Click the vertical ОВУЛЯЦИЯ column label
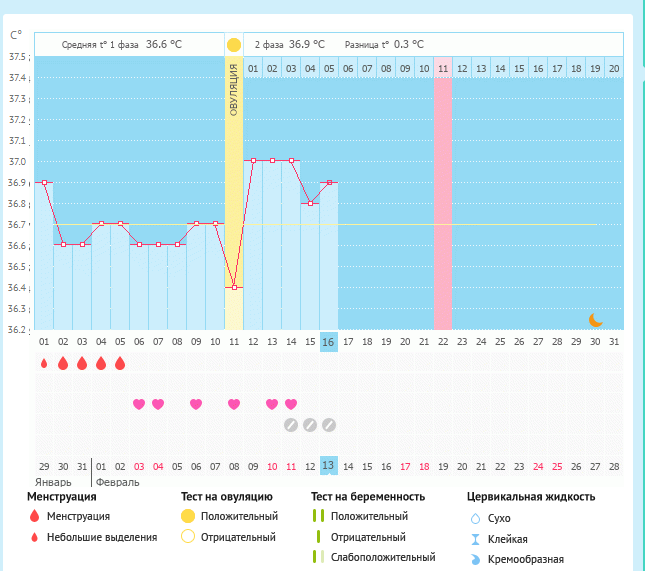 pyautogui.click(x=234, y=90)
